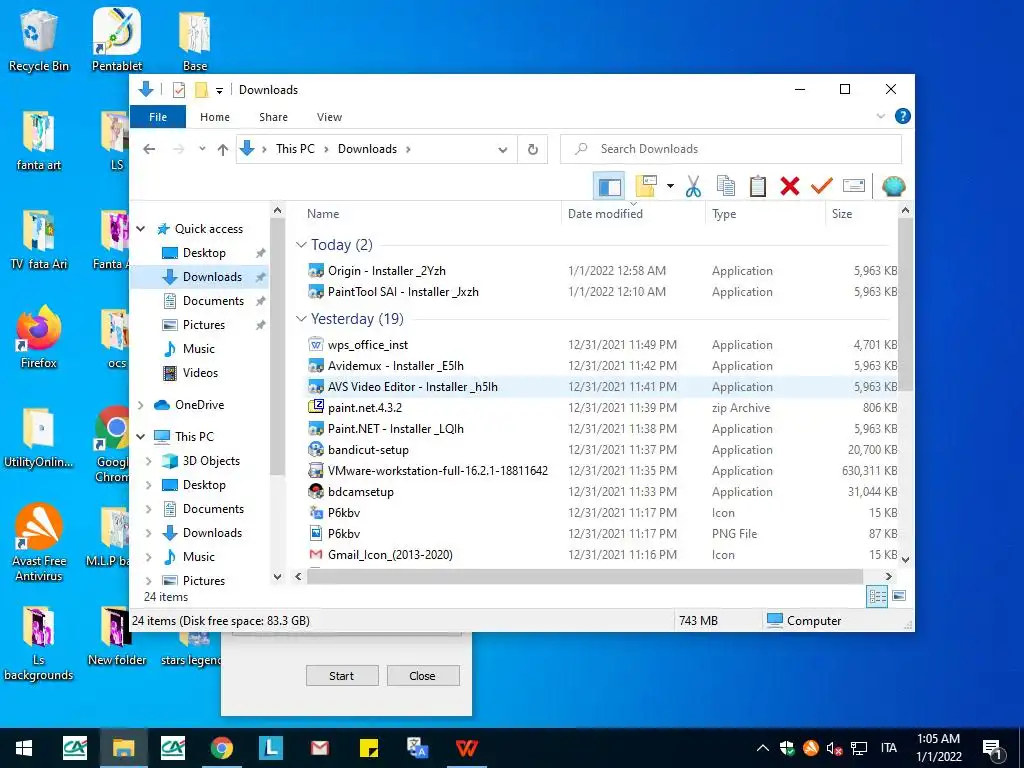Switch to large thumbnails view icon
Viewport: 1024px width, 768px height.
click(x=899, y=596)
